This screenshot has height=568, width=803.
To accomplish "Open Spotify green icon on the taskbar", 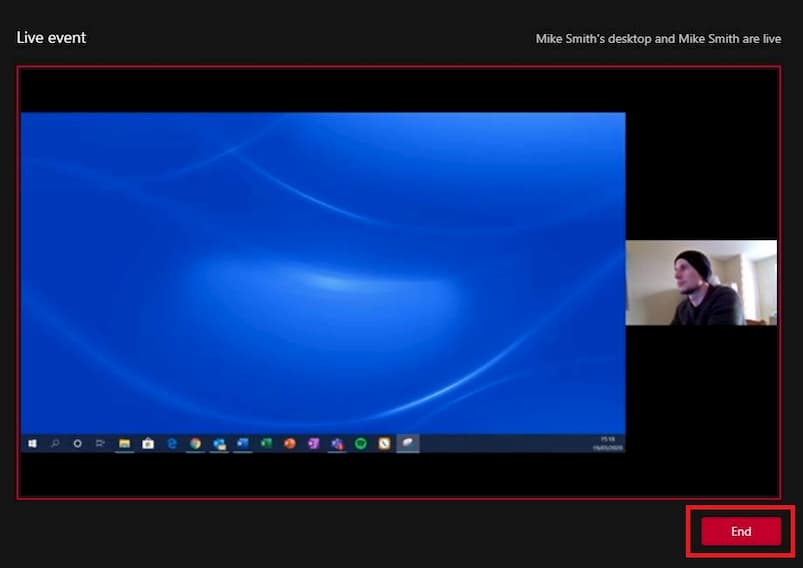I will (361, 444).
